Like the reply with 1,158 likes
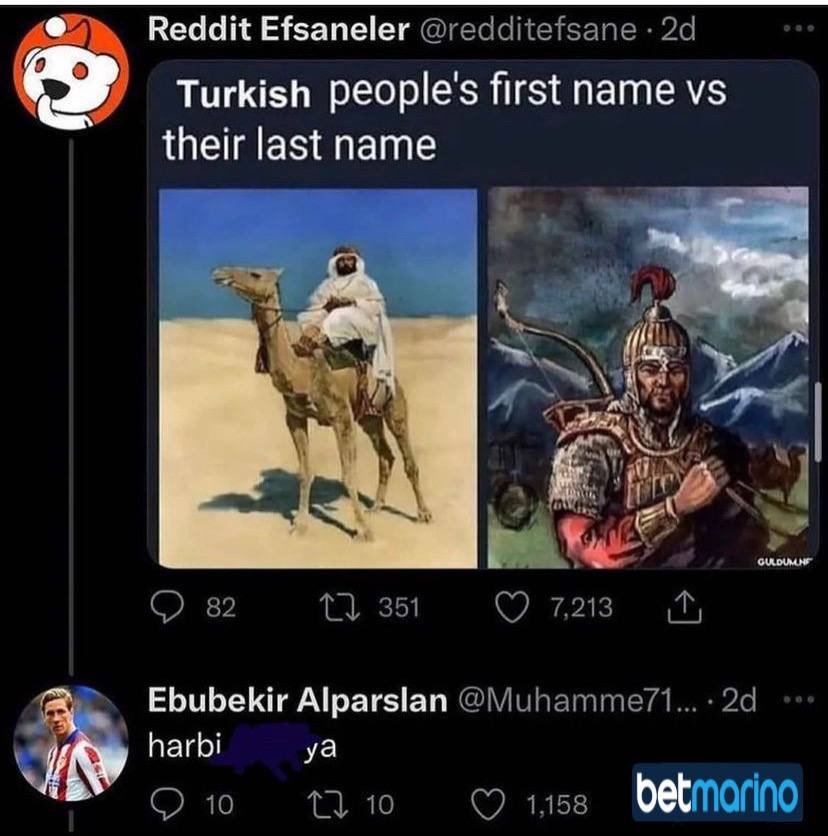Screen dimensions: 828x836 pyautogui.click(x=488, y=805)
